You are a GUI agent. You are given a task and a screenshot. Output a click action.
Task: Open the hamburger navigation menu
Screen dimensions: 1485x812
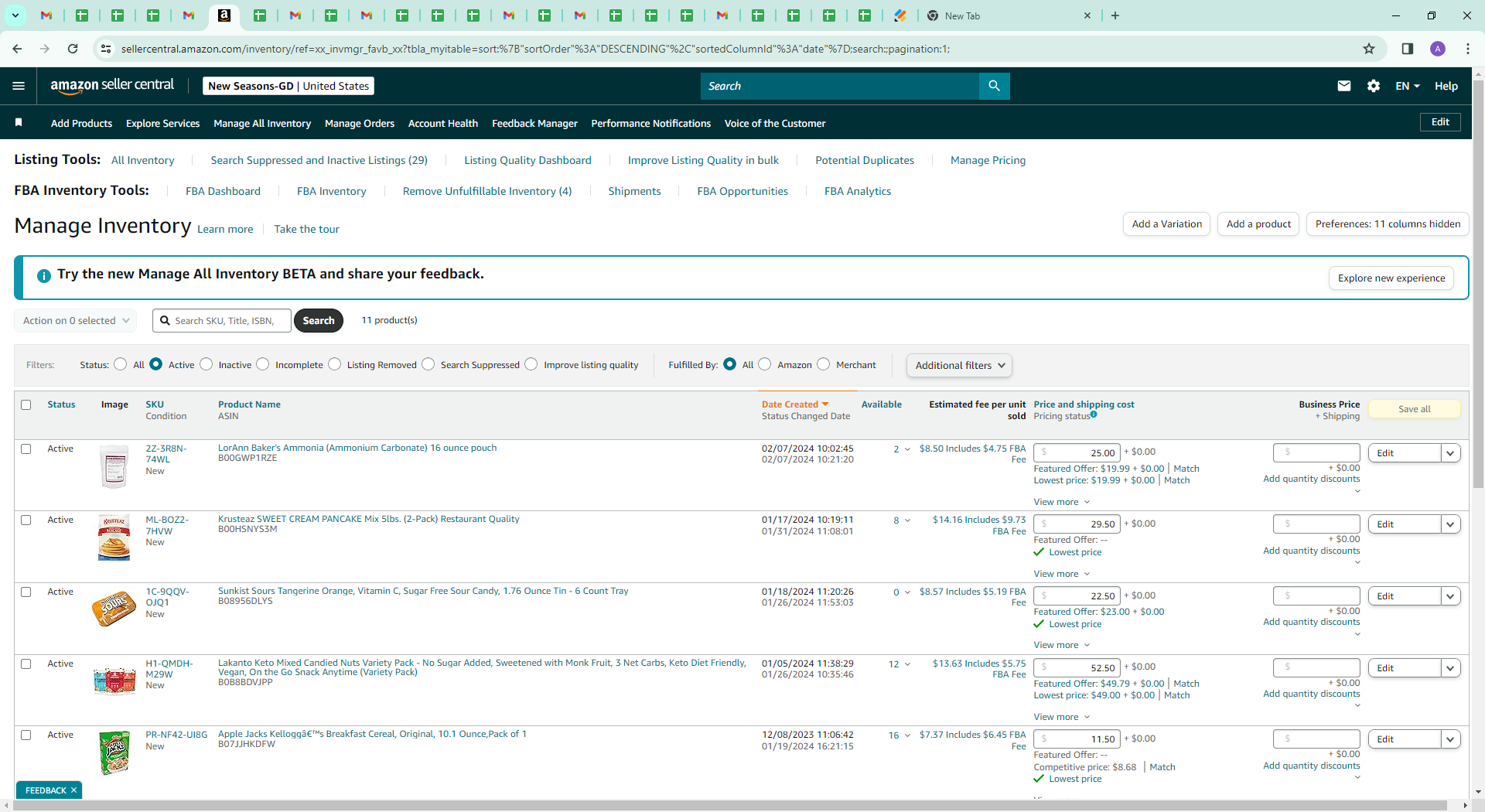pos(19,86)
